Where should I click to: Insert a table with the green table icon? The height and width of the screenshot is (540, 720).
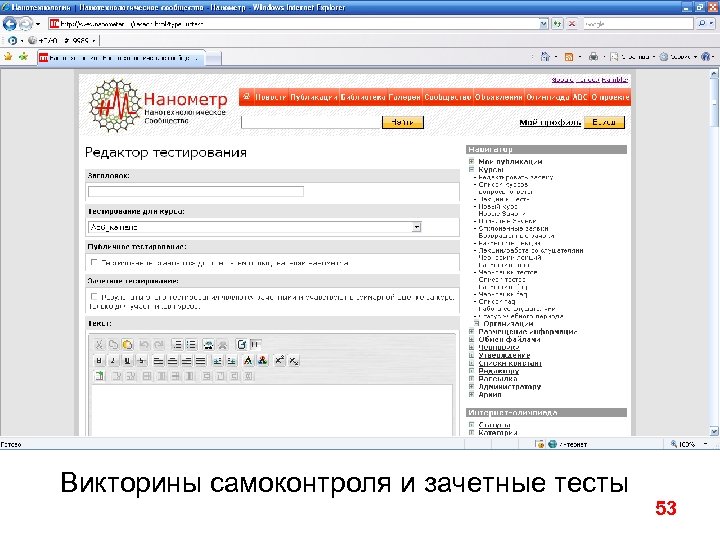(99, 377)
